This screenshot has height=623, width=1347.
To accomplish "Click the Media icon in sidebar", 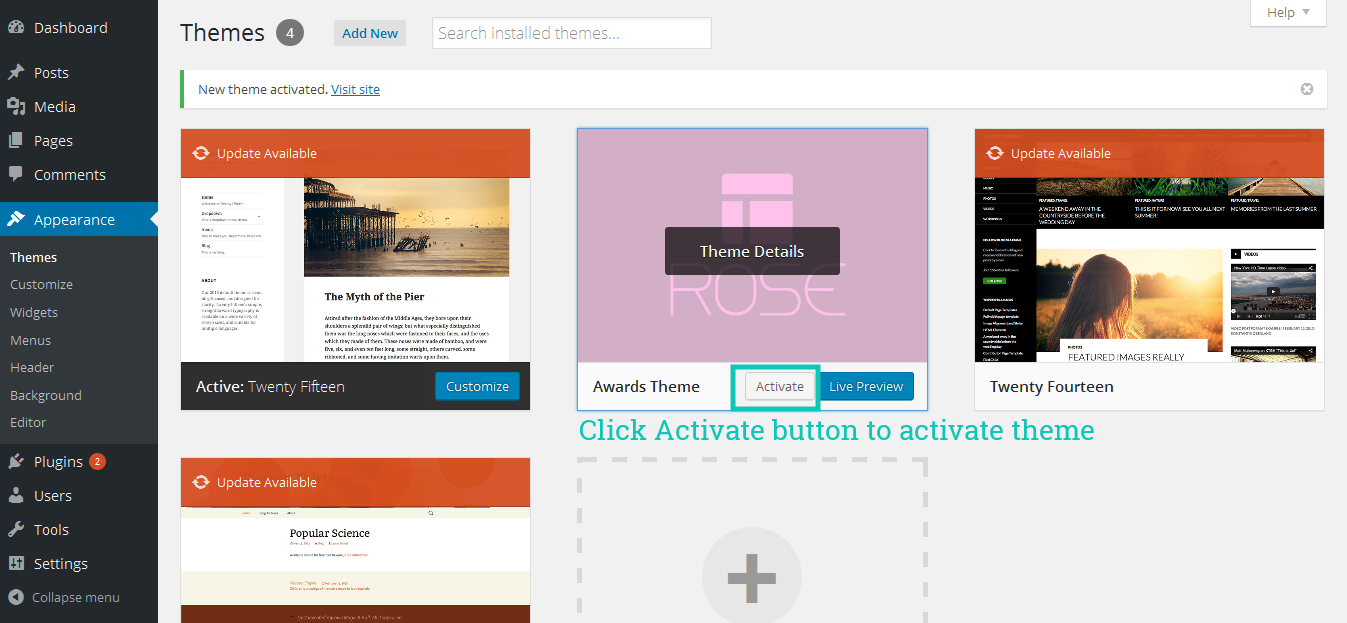I will coord(16,106).
